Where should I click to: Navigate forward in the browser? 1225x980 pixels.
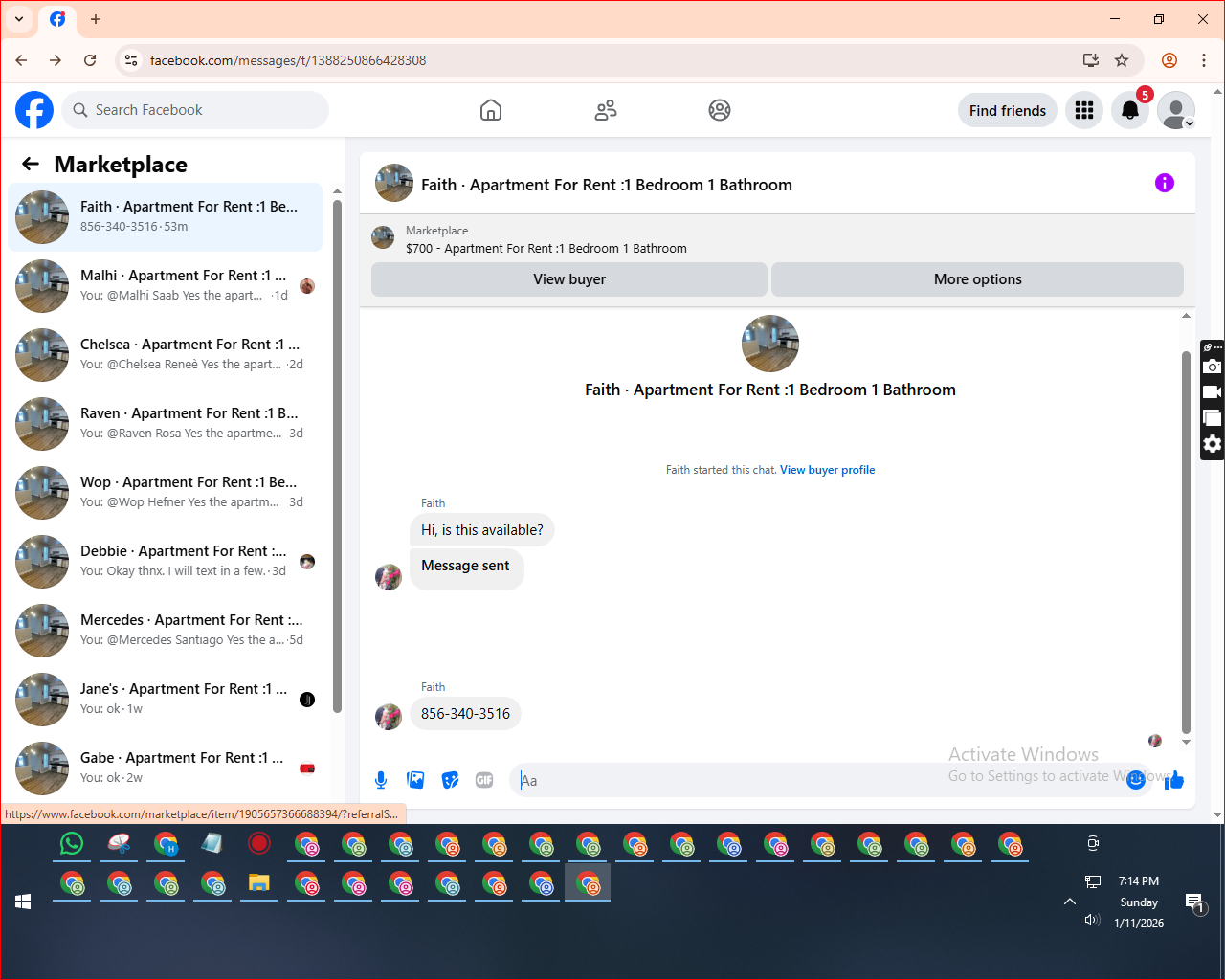click(x=56, y=60)
